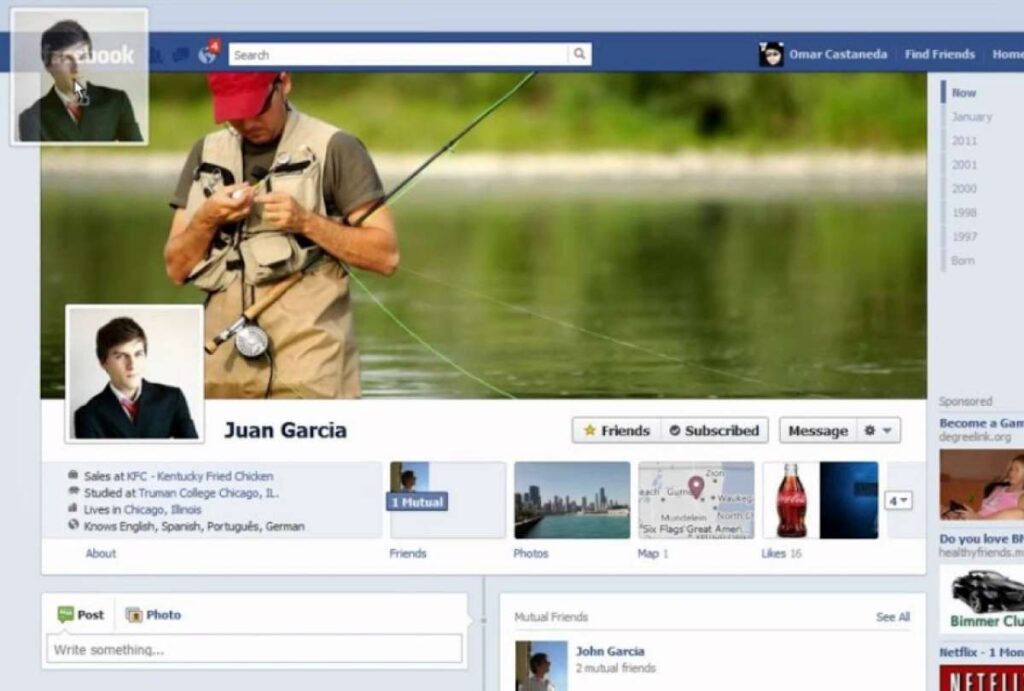This screenshot has height=691, width=1024.
Task: Open the Map tile with location pin
Action: click(696, 500)
